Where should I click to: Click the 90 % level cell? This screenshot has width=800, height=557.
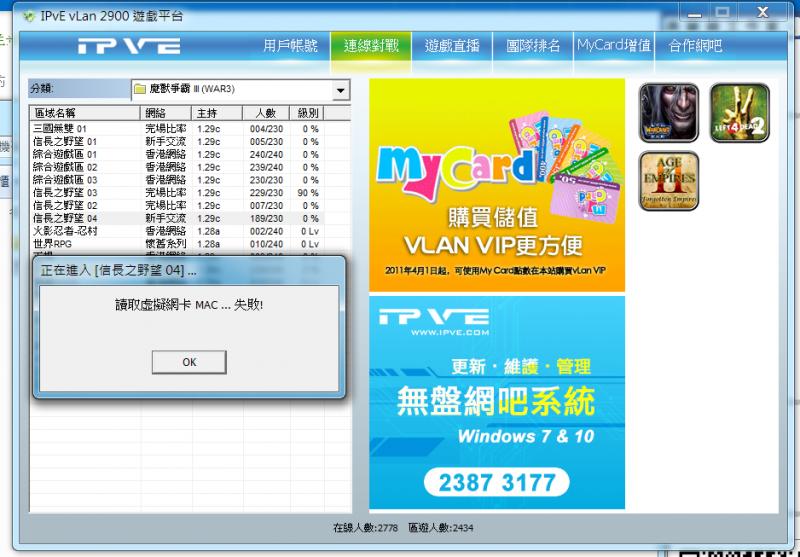click(x=308, y=192)
